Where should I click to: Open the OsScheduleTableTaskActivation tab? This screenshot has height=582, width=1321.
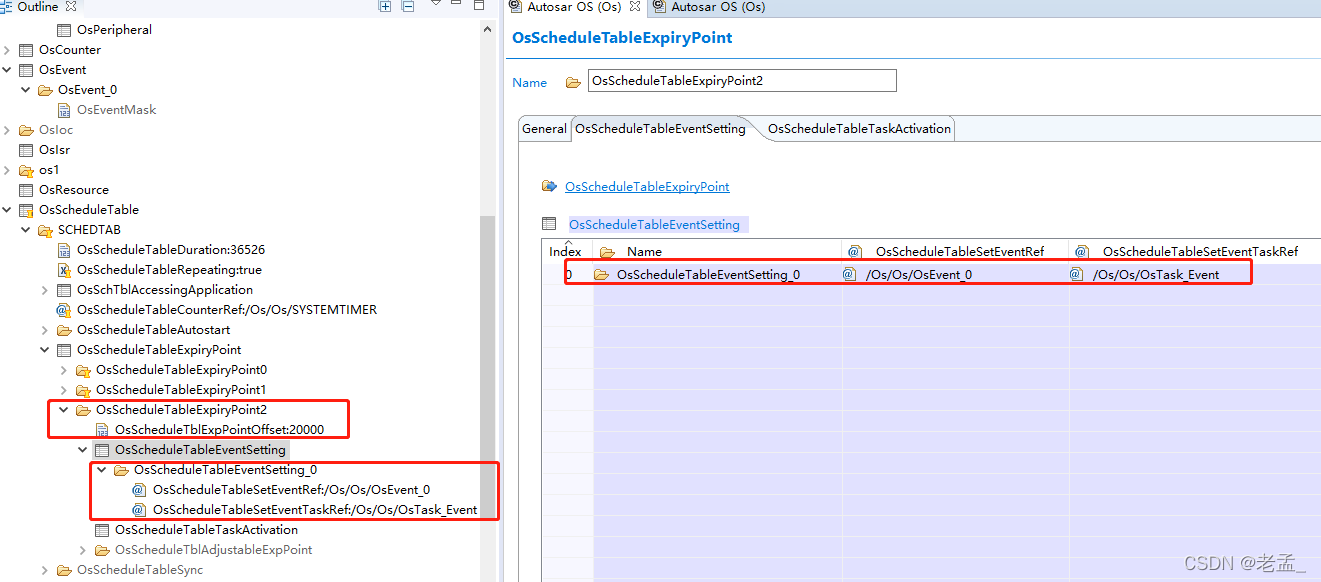pos(859,129)
